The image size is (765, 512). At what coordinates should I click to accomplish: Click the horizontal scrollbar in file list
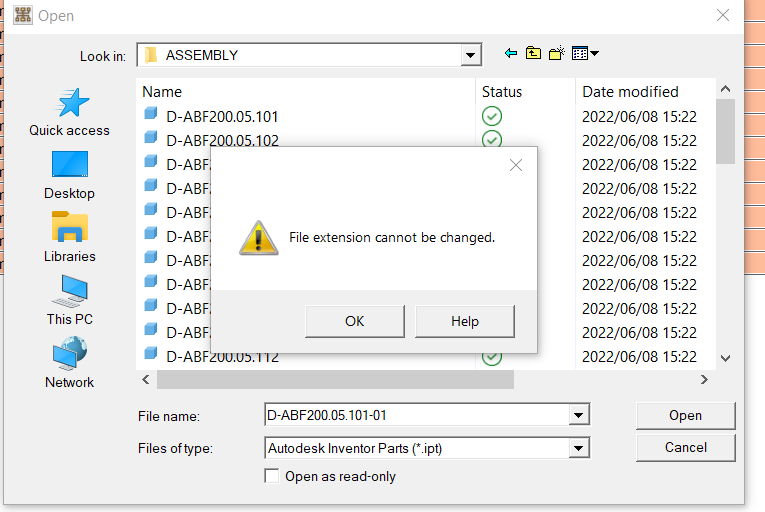(x=335, y=380)
